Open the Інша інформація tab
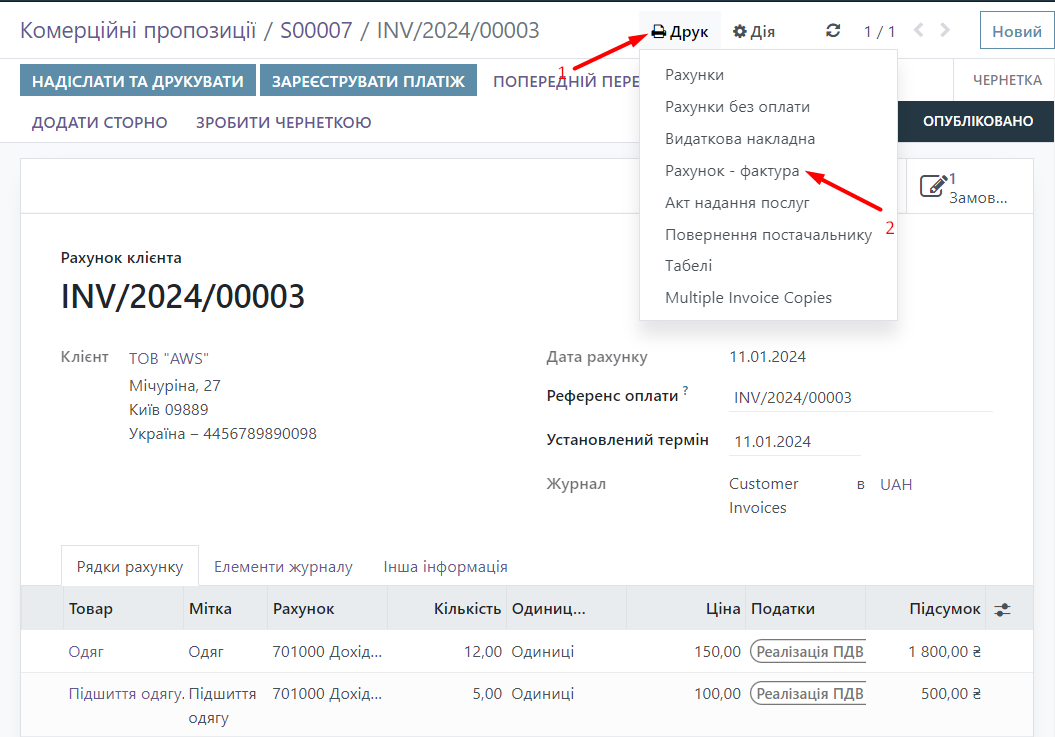1055x737 pixels. (x=445, y=567)
